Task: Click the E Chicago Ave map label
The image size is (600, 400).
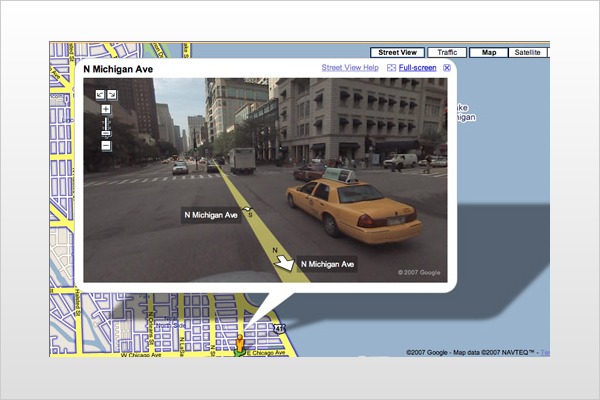Action: tap(267, 353)
